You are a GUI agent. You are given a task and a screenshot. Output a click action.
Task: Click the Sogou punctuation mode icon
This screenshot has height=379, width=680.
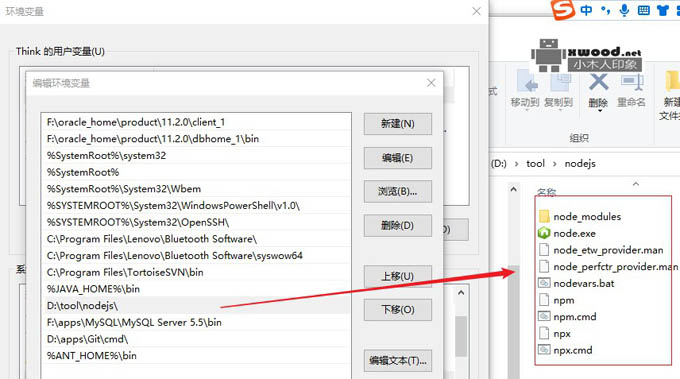point(605,10)
